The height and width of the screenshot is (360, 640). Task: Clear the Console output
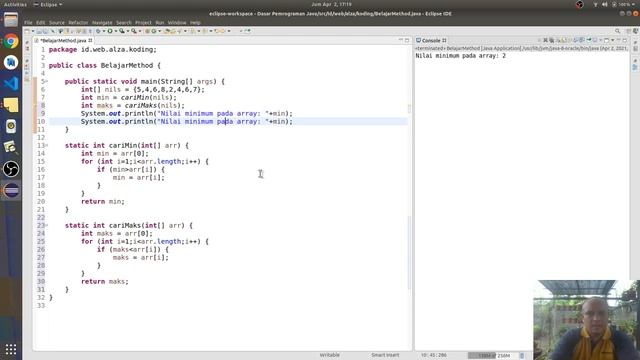558,40
